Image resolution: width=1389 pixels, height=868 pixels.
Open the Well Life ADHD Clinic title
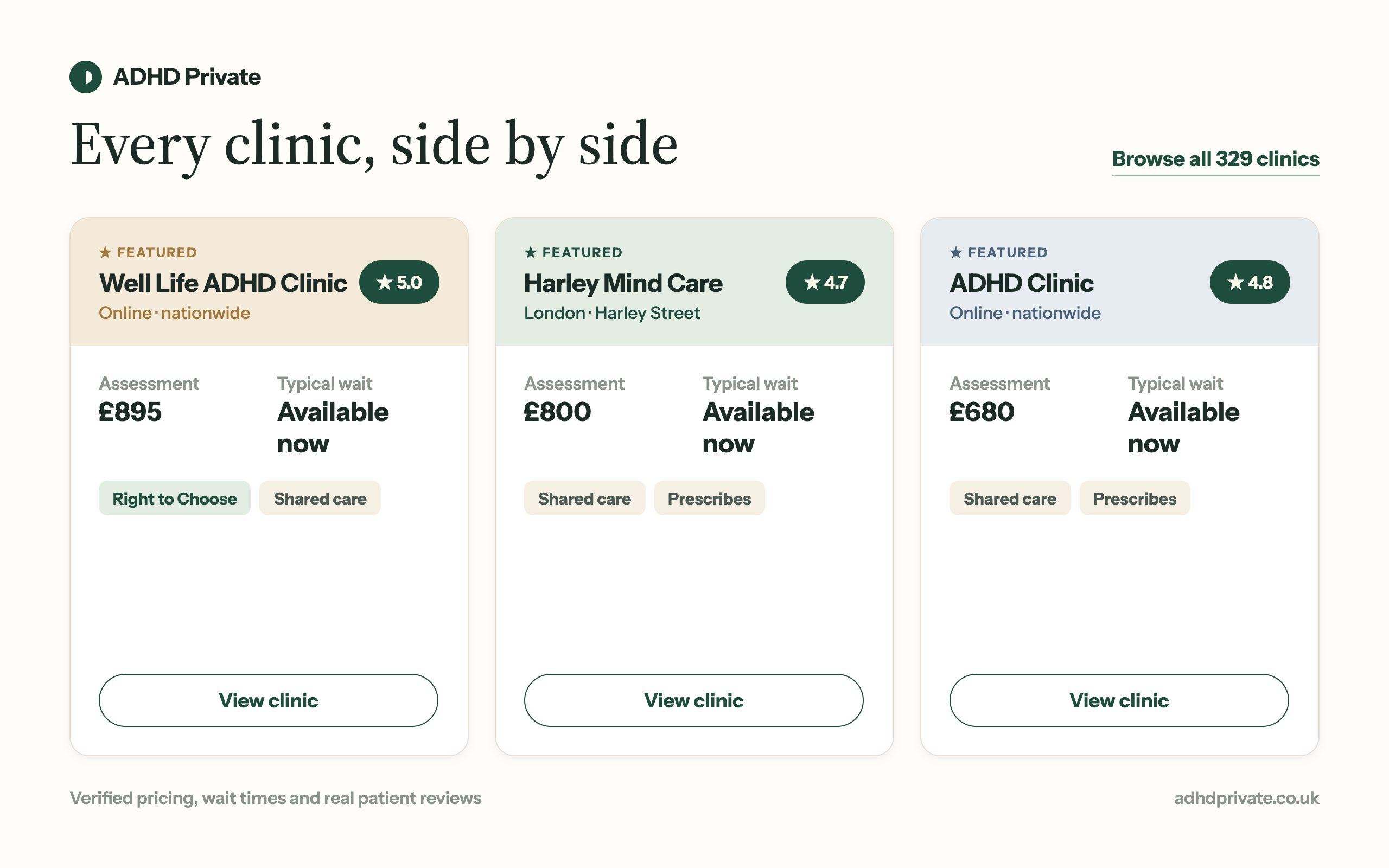(224, 283)
